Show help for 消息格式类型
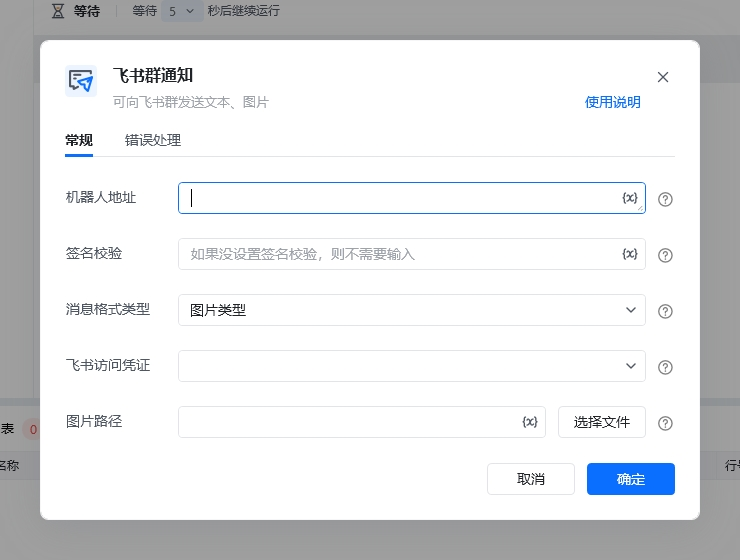The width and height of the screenshot is (740, 560). 665,311
